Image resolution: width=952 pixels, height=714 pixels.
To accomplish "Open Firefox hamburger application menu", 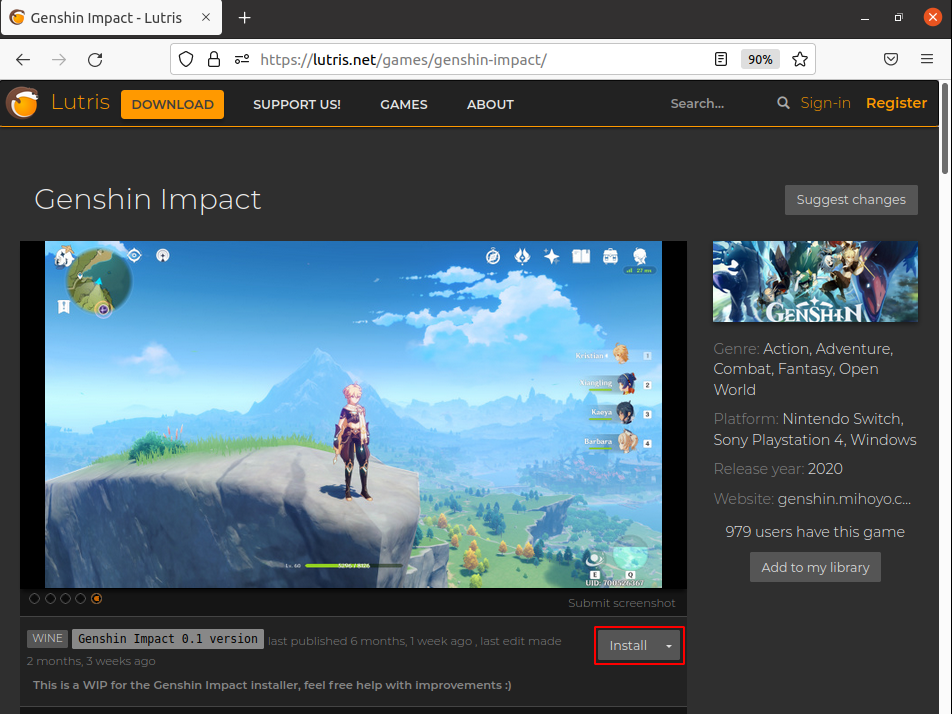I will [929, 60].
